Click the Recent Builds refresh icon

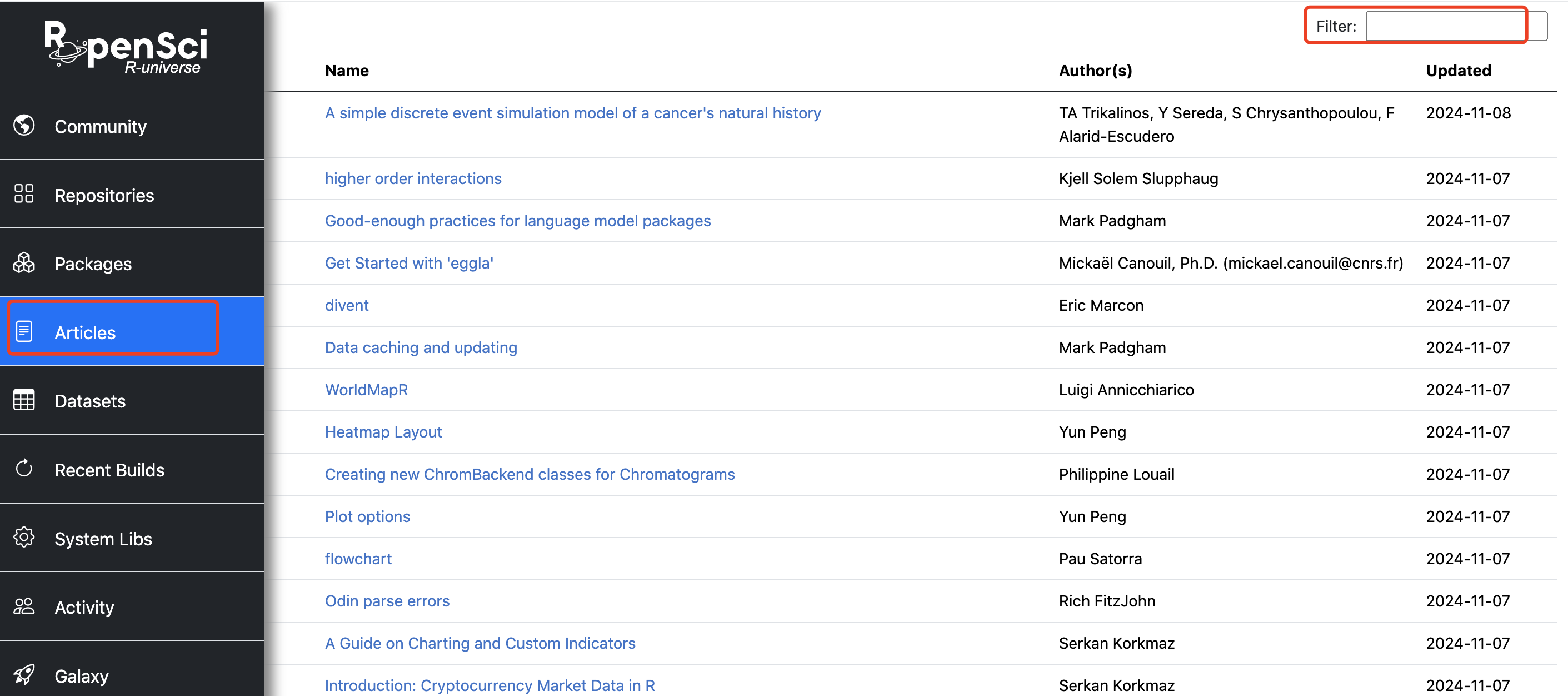click(x=24, y=469)
